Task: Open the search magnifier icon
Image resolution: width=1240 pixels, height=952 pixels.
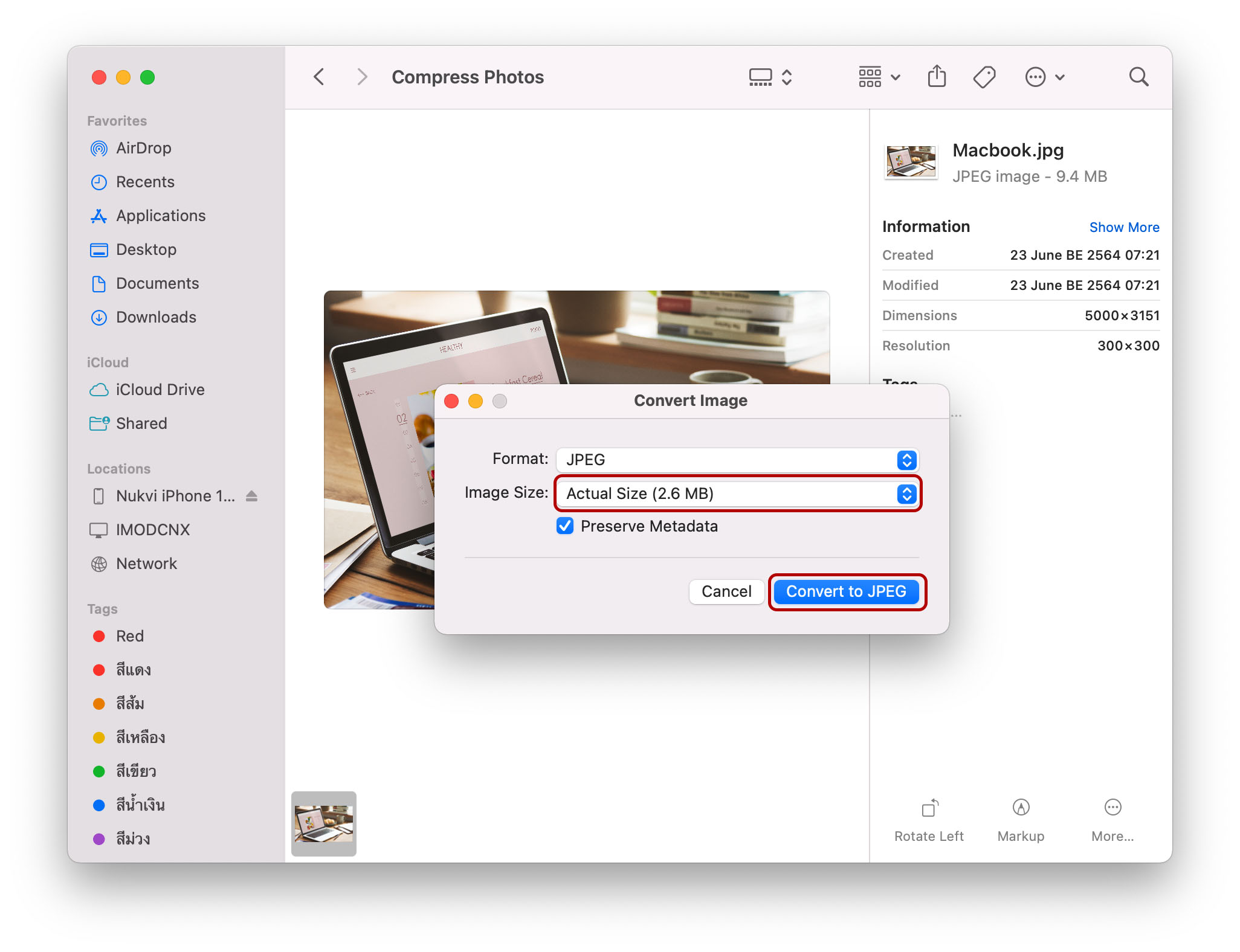Action: 1138,77
